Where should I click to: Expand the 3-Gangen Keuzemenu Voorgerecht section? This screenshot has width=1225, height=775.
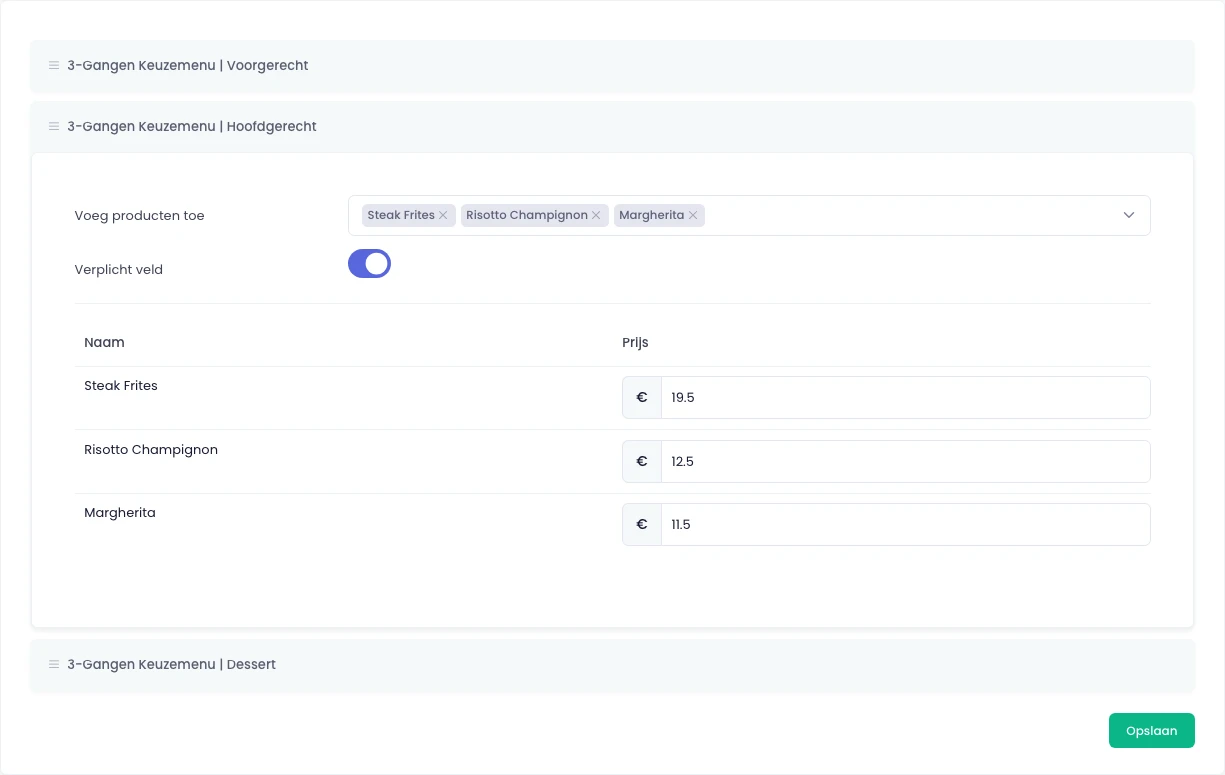(612, 66)
